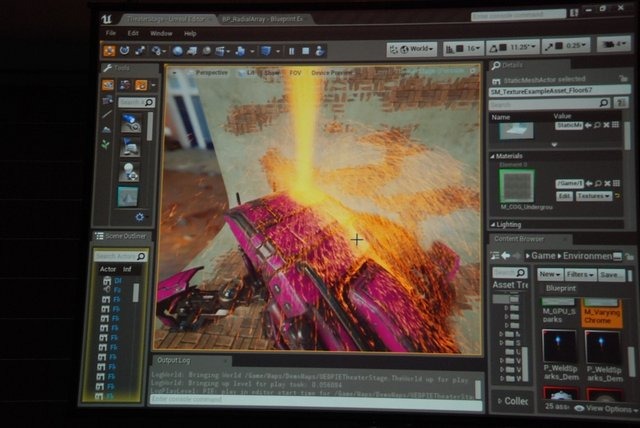The width and height of the screenshot is (640, 428).
Task: Go back in Content Browser history
Action: point(506,256)
